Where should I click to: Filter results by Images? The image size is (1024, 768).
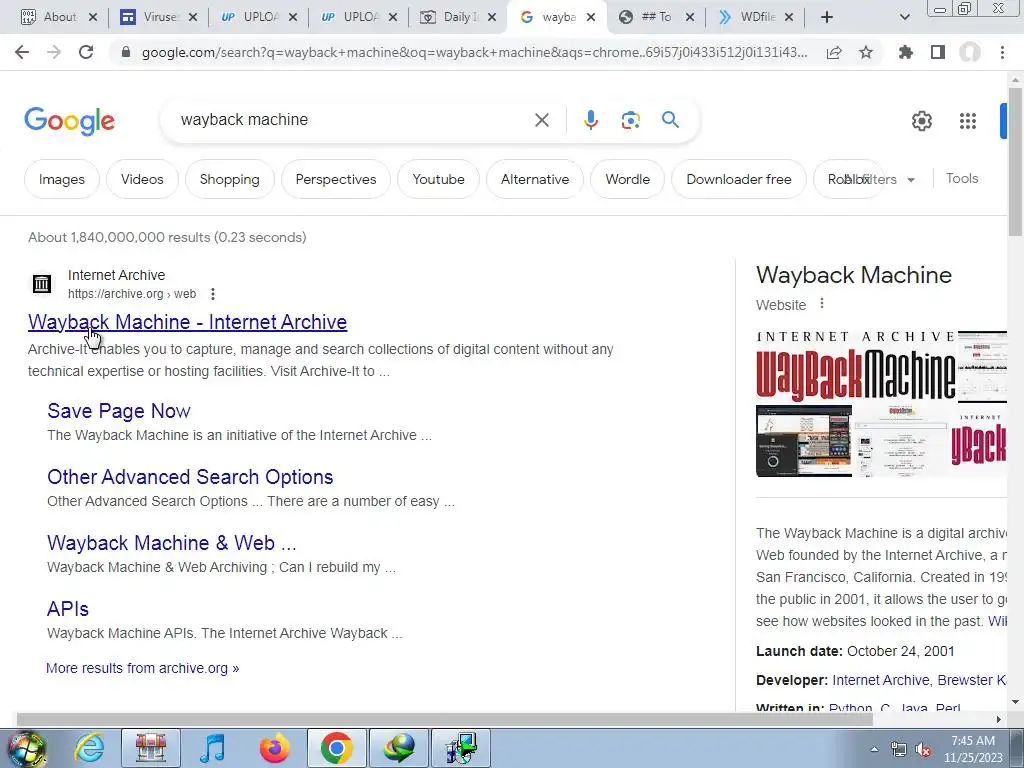tap(62, 179)
